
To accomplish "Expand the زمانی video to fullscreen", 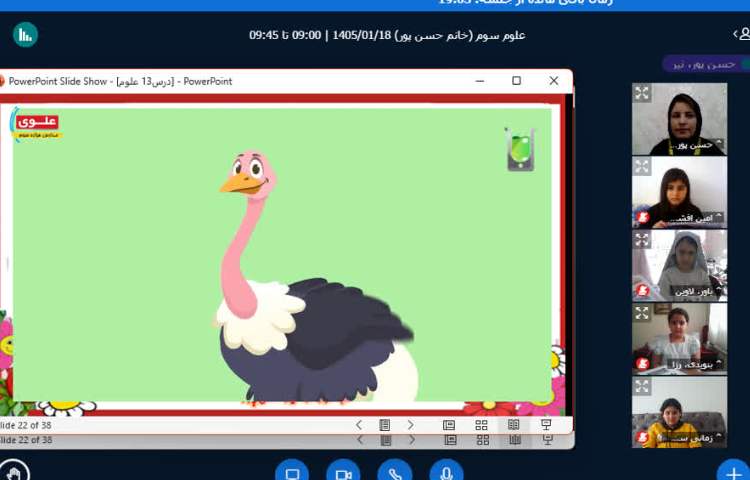I will click(642, 386).
